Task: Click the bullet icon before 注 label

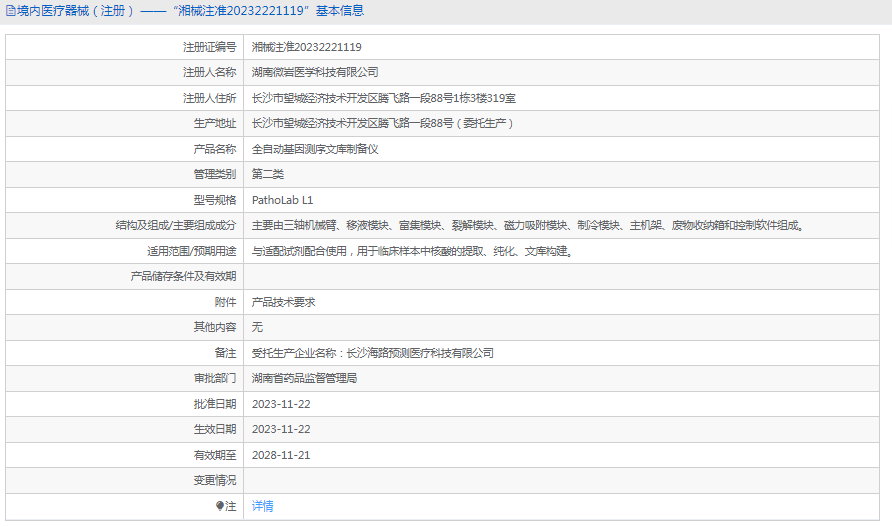Action: point(220,506)
